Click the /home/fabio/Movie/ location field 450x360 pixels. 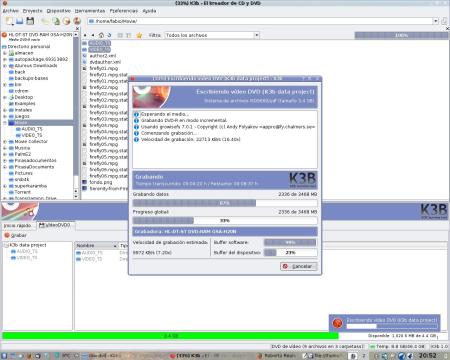point(260,21)
